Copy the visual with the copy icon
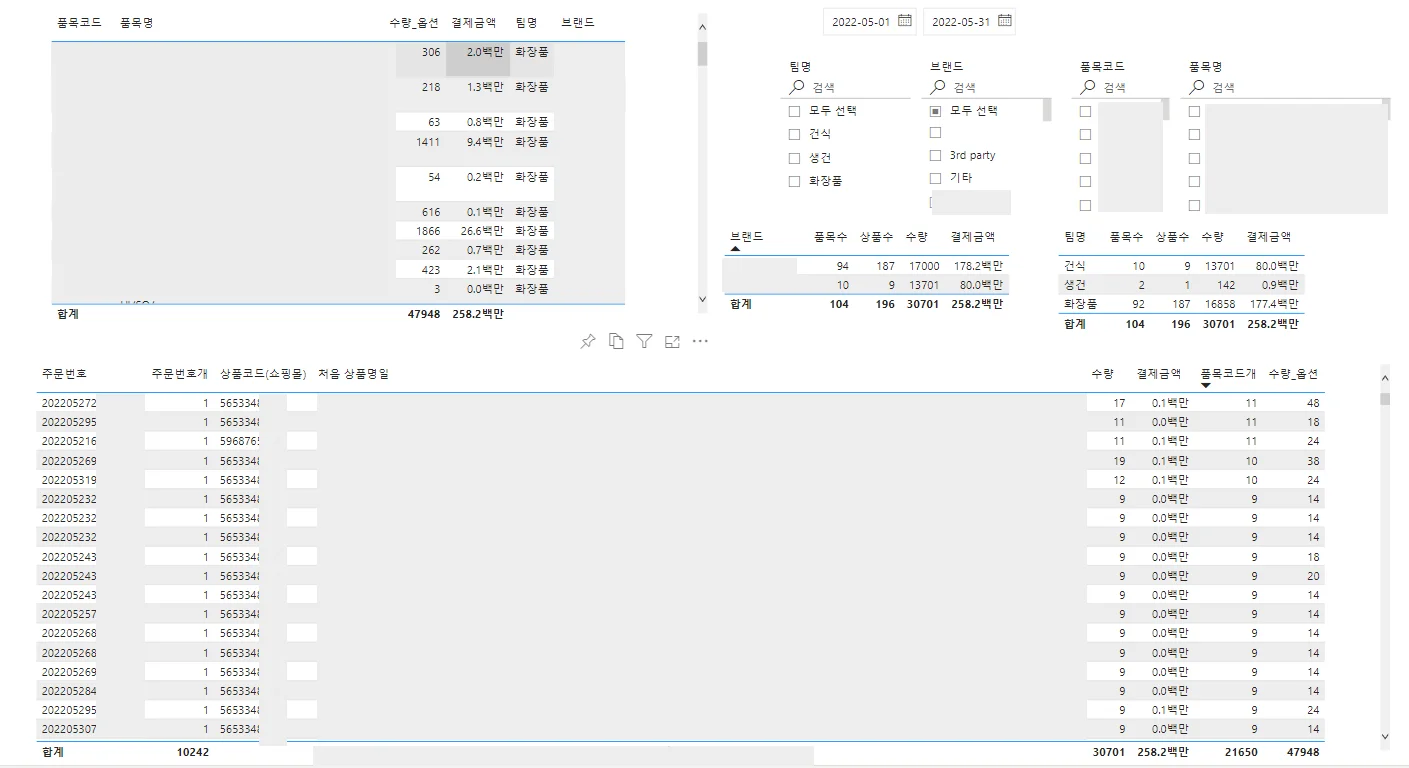The image size is (1409, 768). (x=616, y=342)
